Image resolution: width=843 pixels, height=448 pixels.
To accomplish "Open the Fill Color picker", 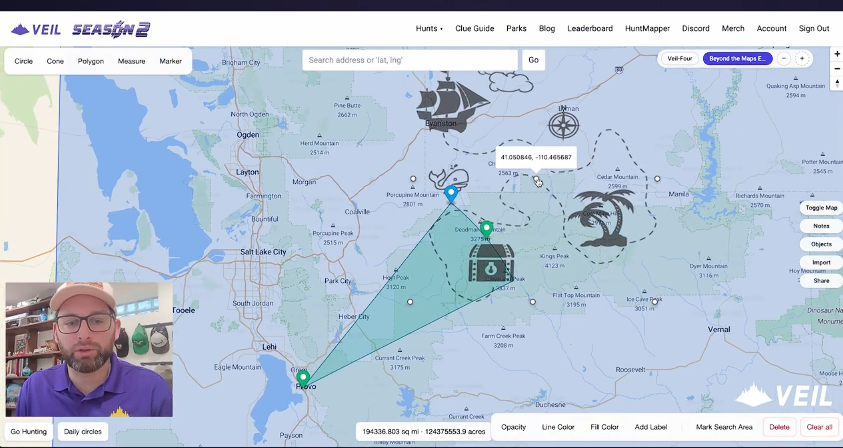I will [x=604, y=427].
